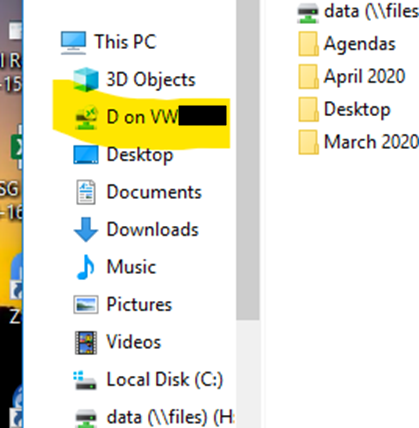Click the Pictures landscape icon
419x428 pixels.
click(86, 304)
